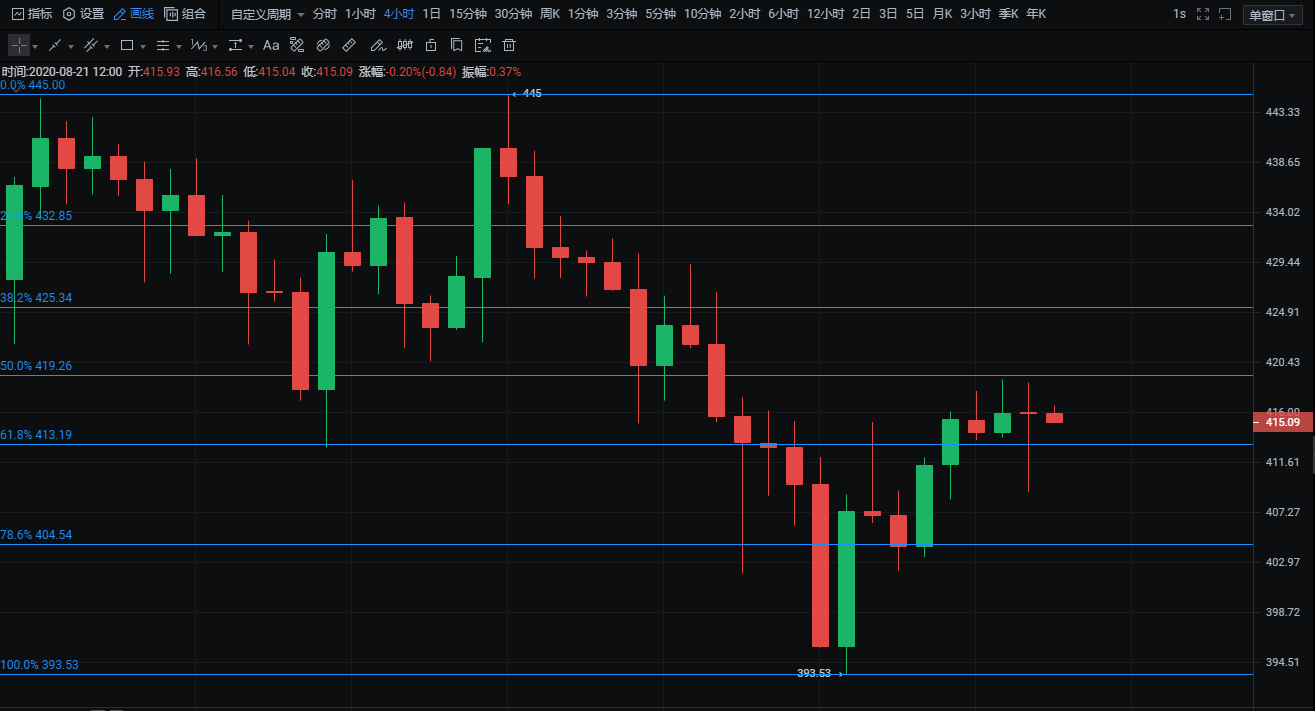Viewport: 1315px width, 711px height.
Task: Select the freehand brush drawing tool
Action: 377,46
